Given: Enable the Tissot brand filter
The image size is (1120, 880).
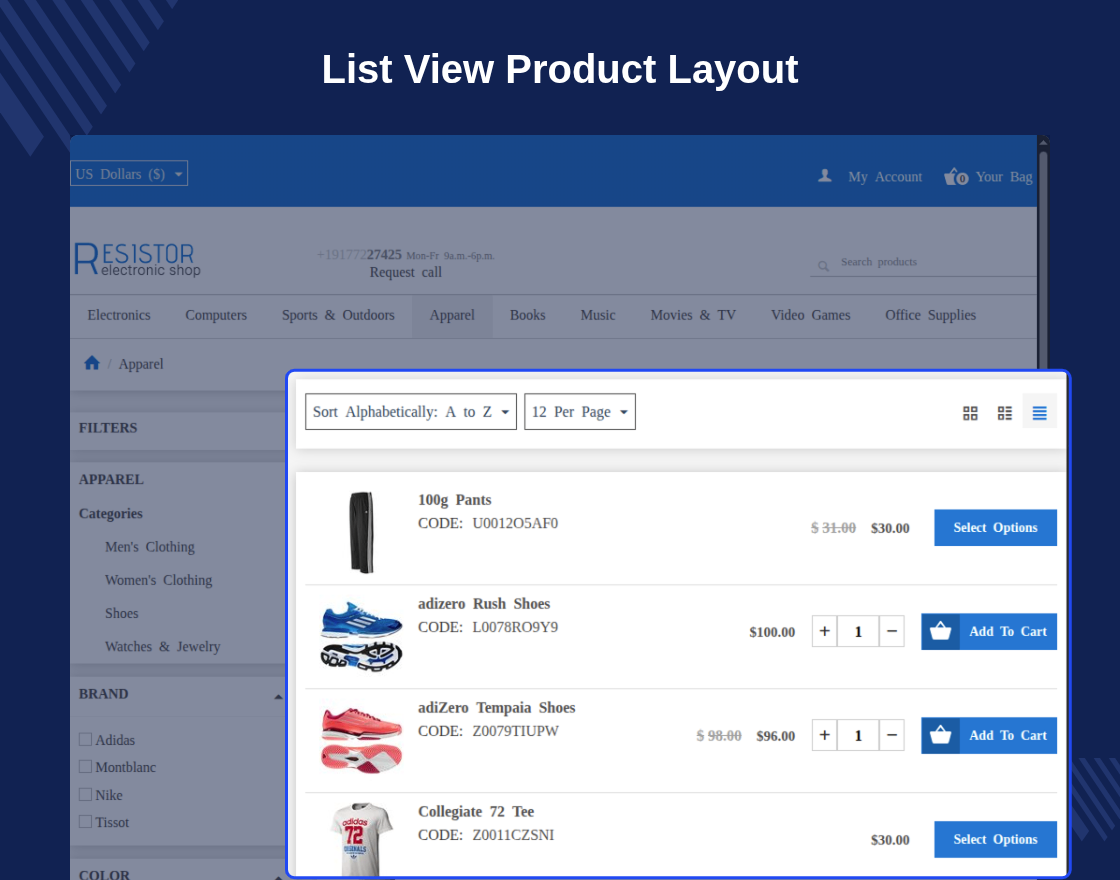Looking at the screenshot, I should point(85,821).
